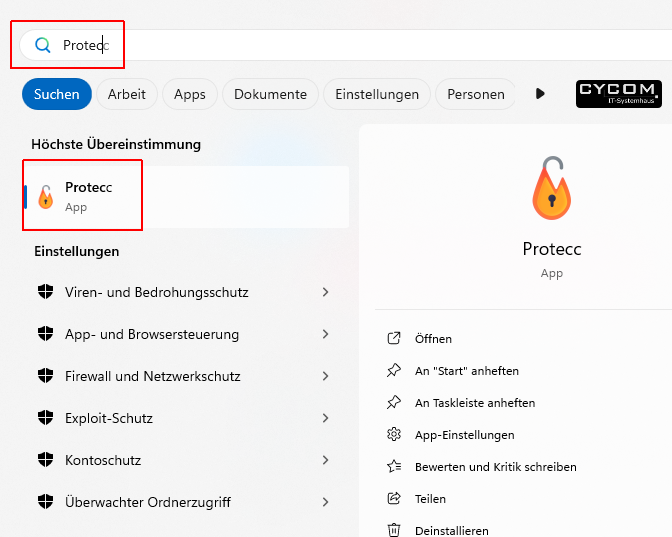Switch to the Arbeit filter tab
The width and height of the screenshot is (672, 537).
(x=126, y=94)
